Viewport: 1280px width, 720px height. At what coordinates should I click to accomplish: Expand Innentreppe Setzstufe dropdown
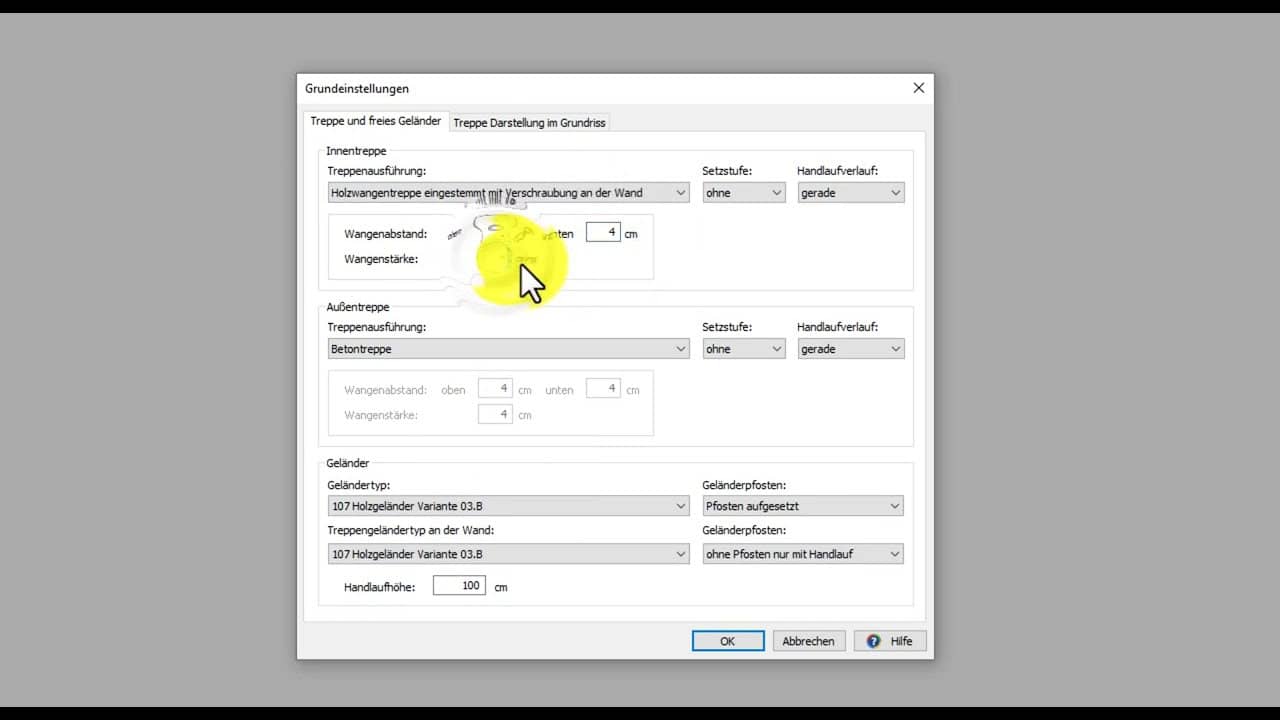click(x=743, y=193)
